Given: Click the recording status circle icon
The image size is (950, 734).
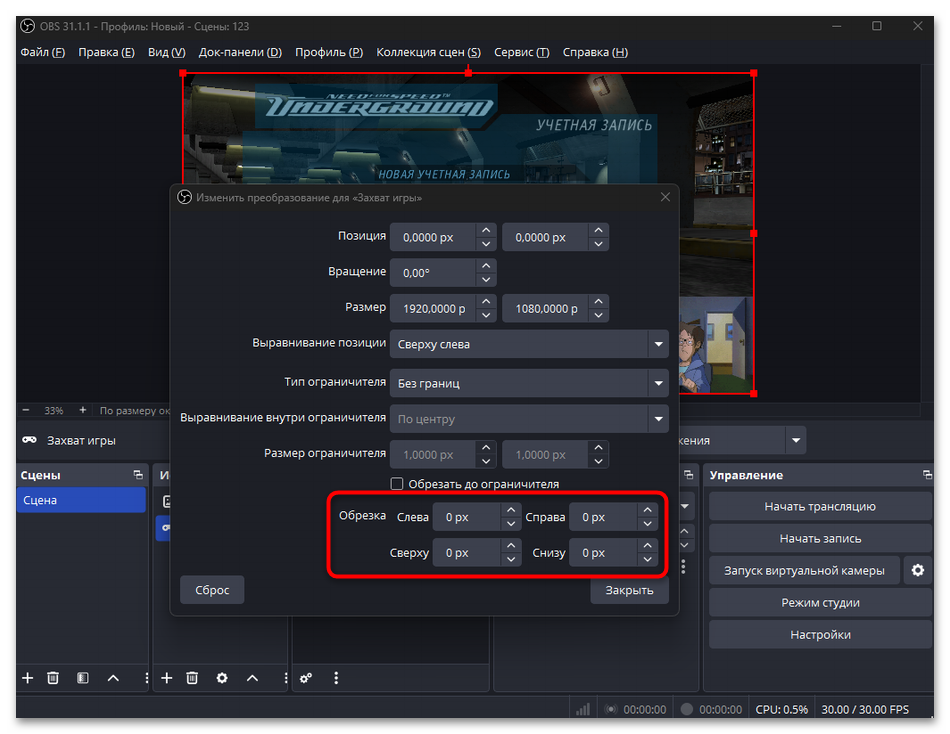Looking at the screenshot, I should click(x=686, y=709).
